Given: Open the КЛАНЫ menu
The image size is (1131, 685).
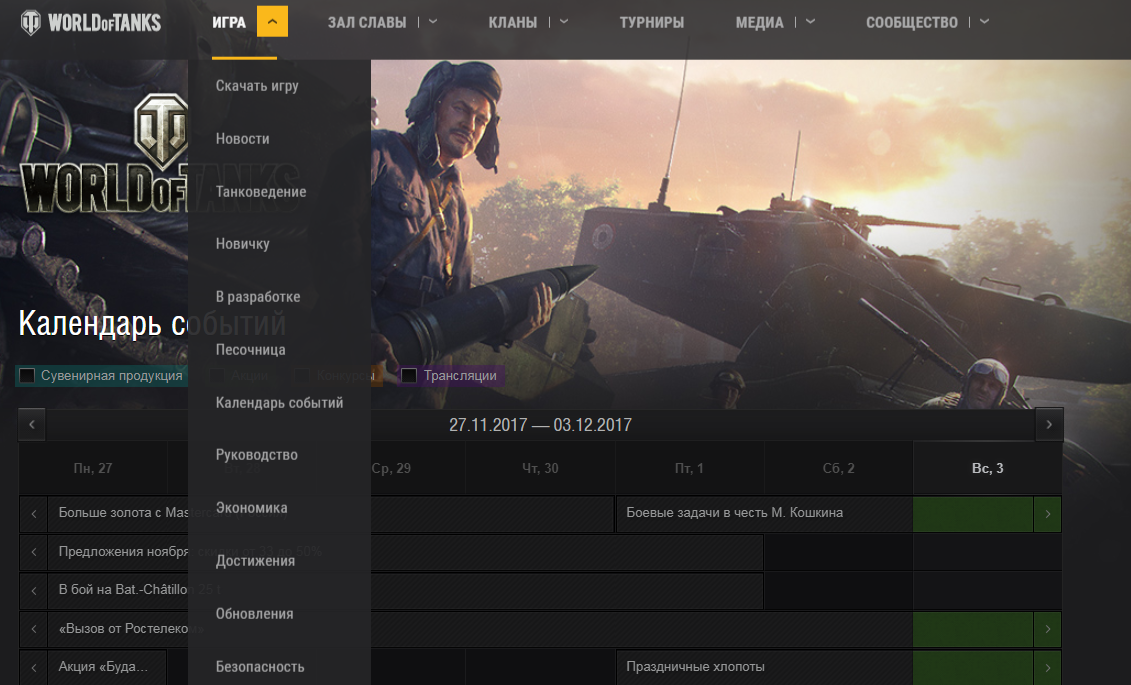Looking at the screenshot, I should tap(513, 22).
